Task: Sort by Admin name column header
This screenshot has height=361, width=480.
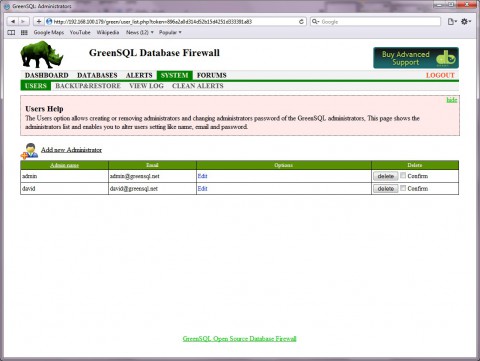Action: coord(64,165)
